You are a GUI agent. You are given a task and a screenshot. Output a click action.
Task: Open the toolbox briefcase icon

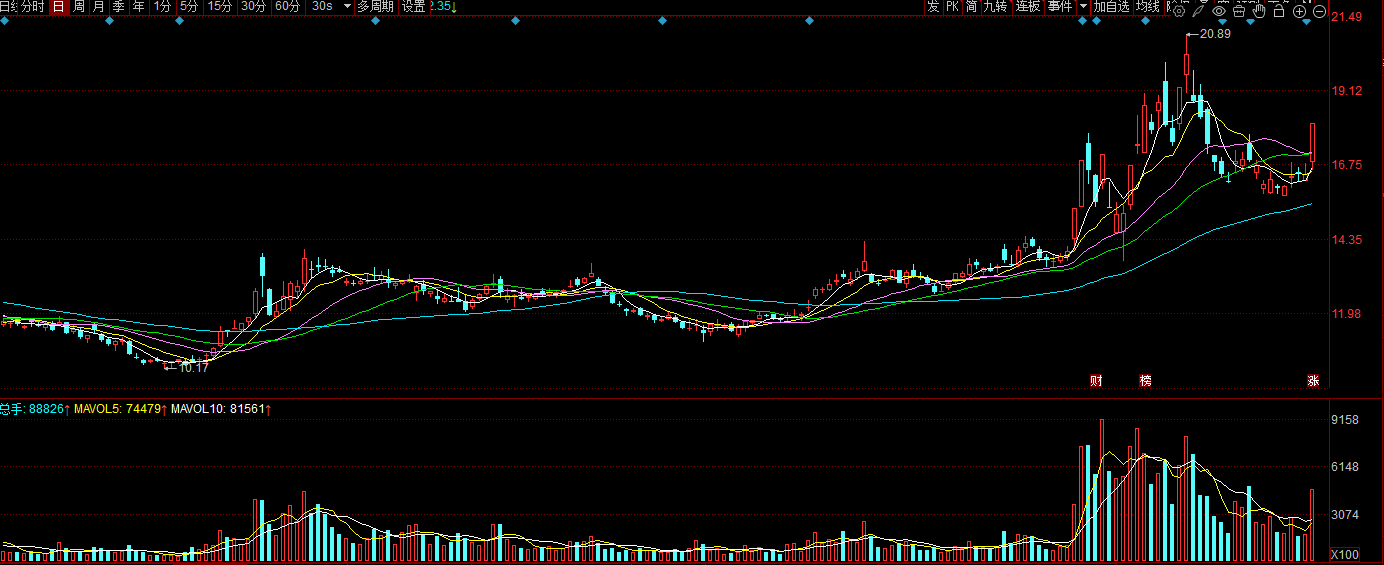1238,11
